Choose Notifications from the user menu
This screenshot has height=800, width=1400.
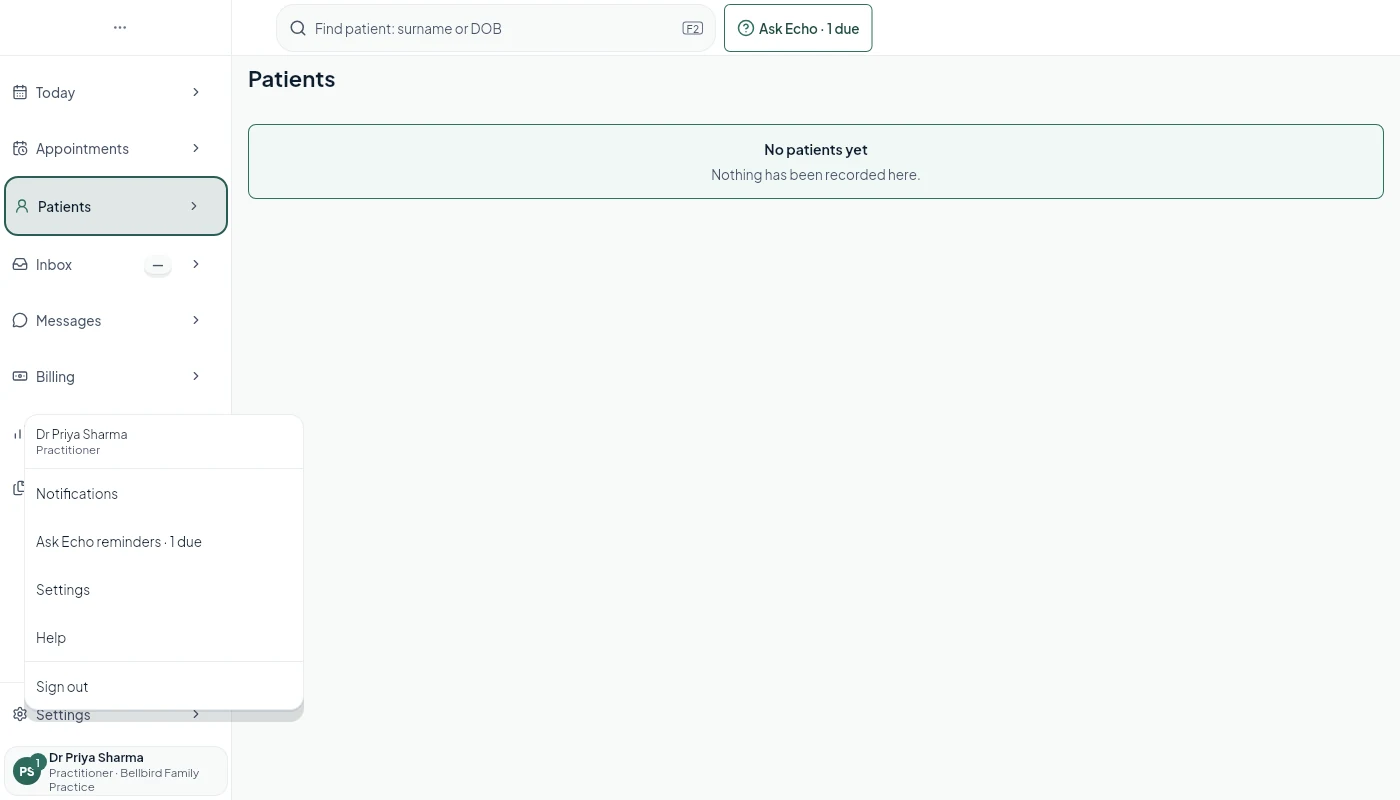(164, 494)
